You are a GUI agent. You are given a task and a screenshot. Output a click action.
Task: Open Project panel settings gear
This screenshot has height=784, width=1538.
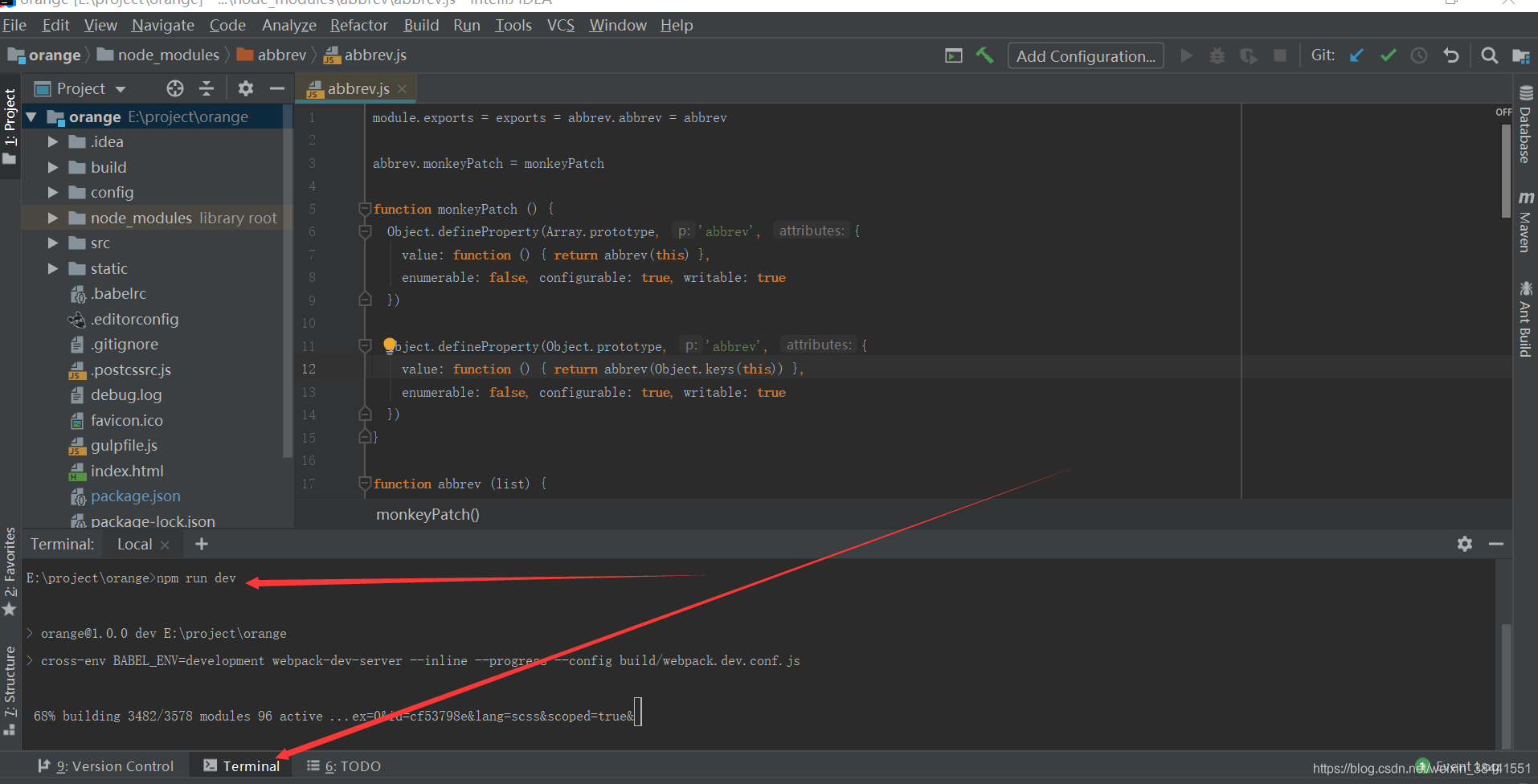click(246, 88)
